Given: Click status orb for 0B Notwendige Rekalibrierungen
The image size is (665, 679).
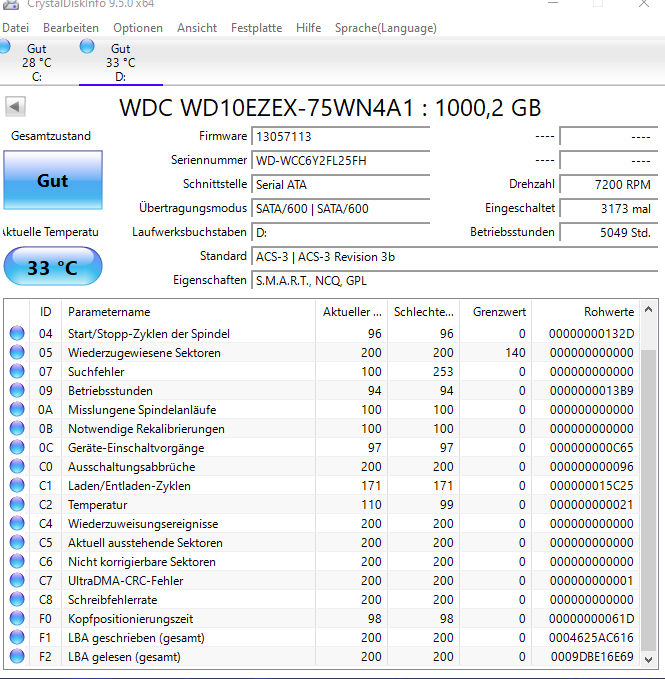Looking at the screenshot, I should pos(17,429).
